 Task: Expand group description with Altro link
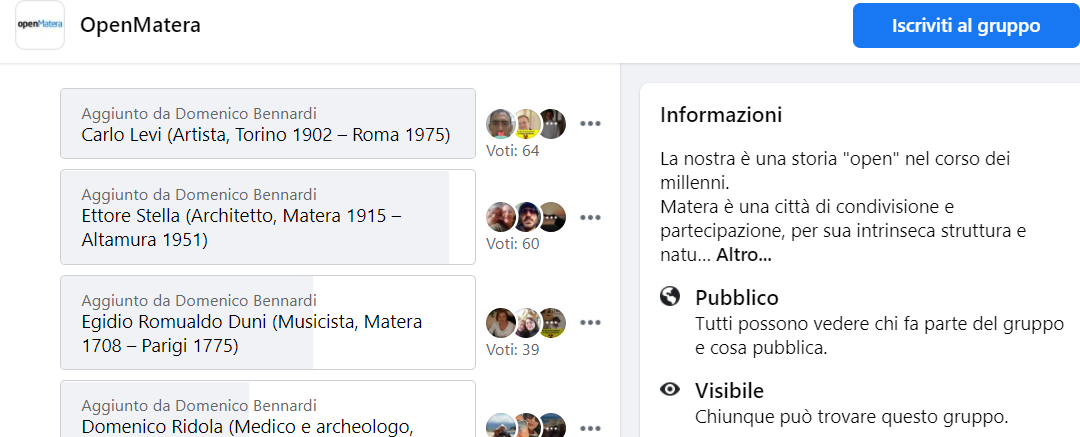coord(744,255)
